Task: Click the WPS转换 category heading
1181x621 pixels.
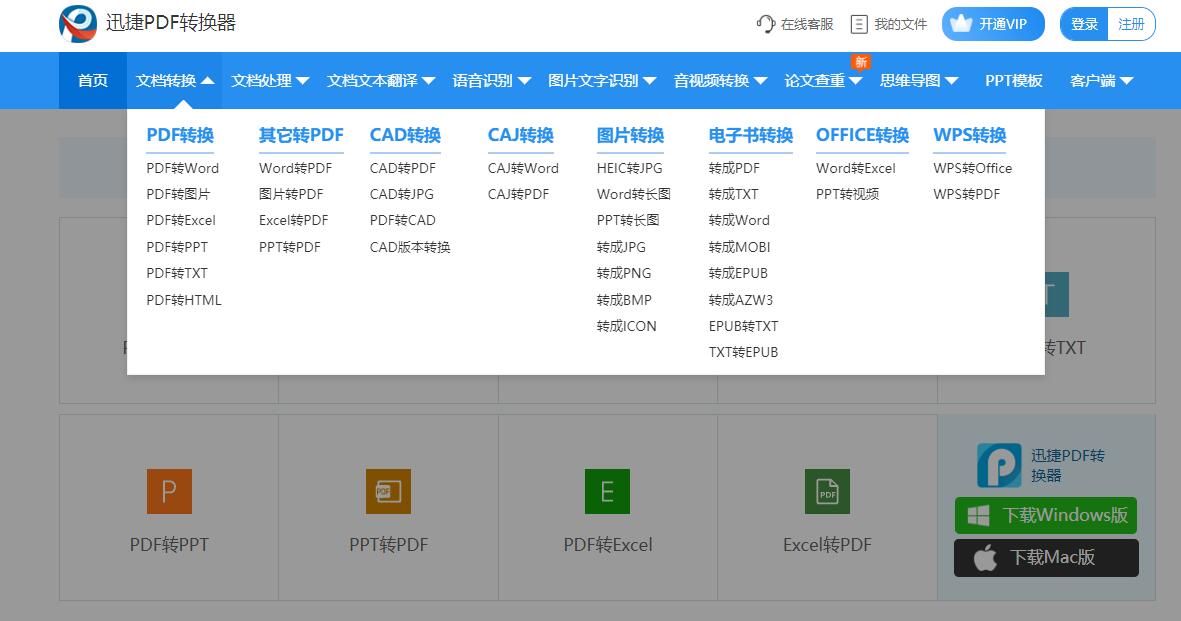Action: tap(970, 135)
